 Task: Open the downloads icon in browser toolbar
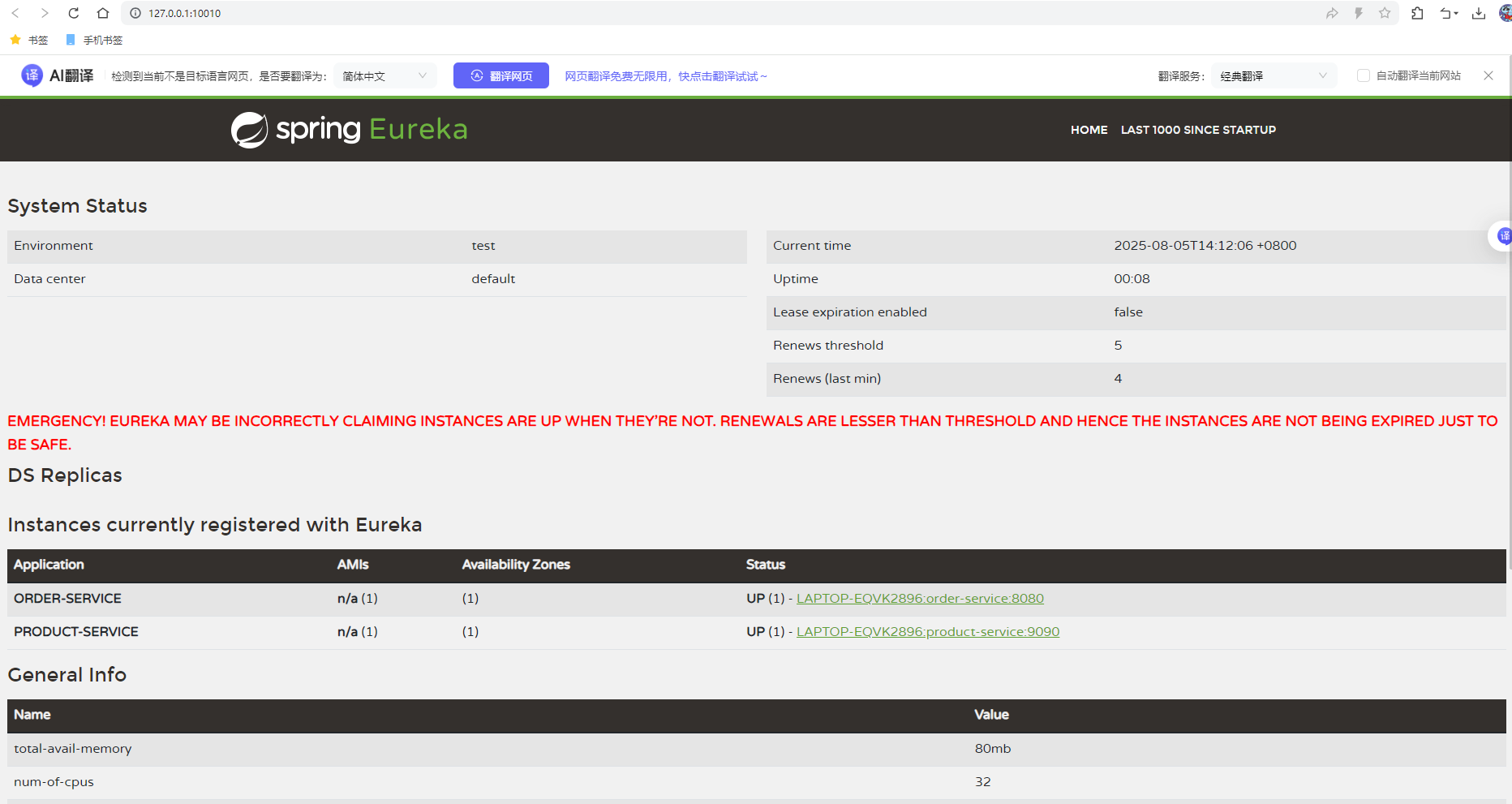(1479, 13)
